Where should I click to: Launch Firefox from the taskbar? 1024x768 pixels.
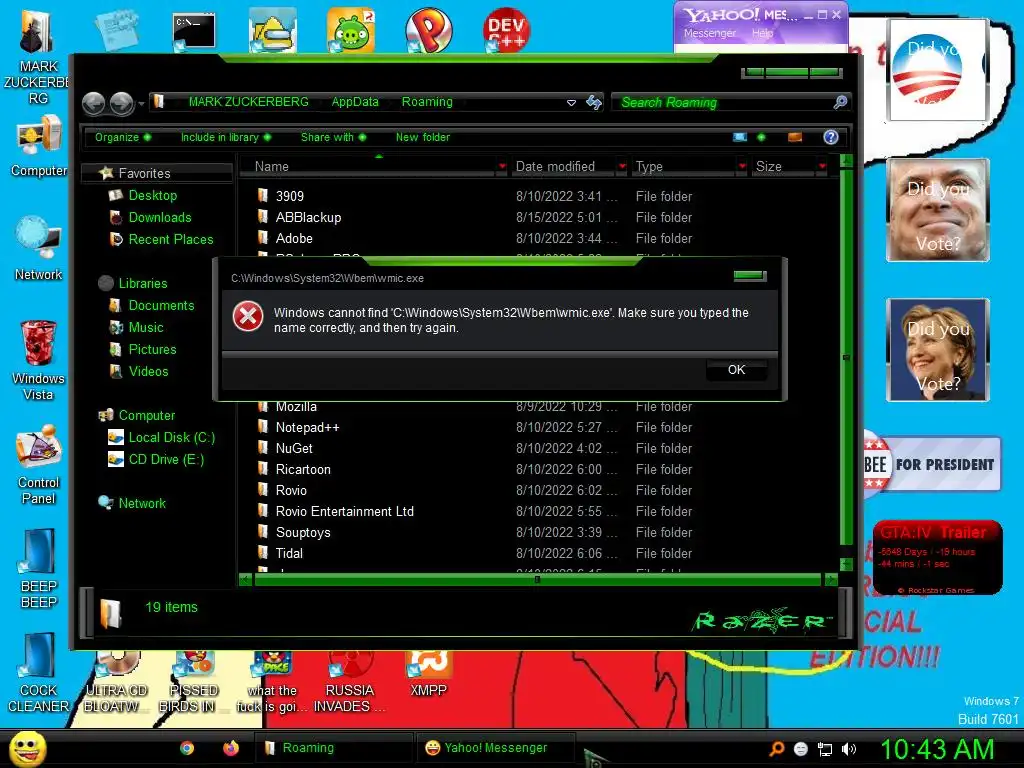(231, 748)
